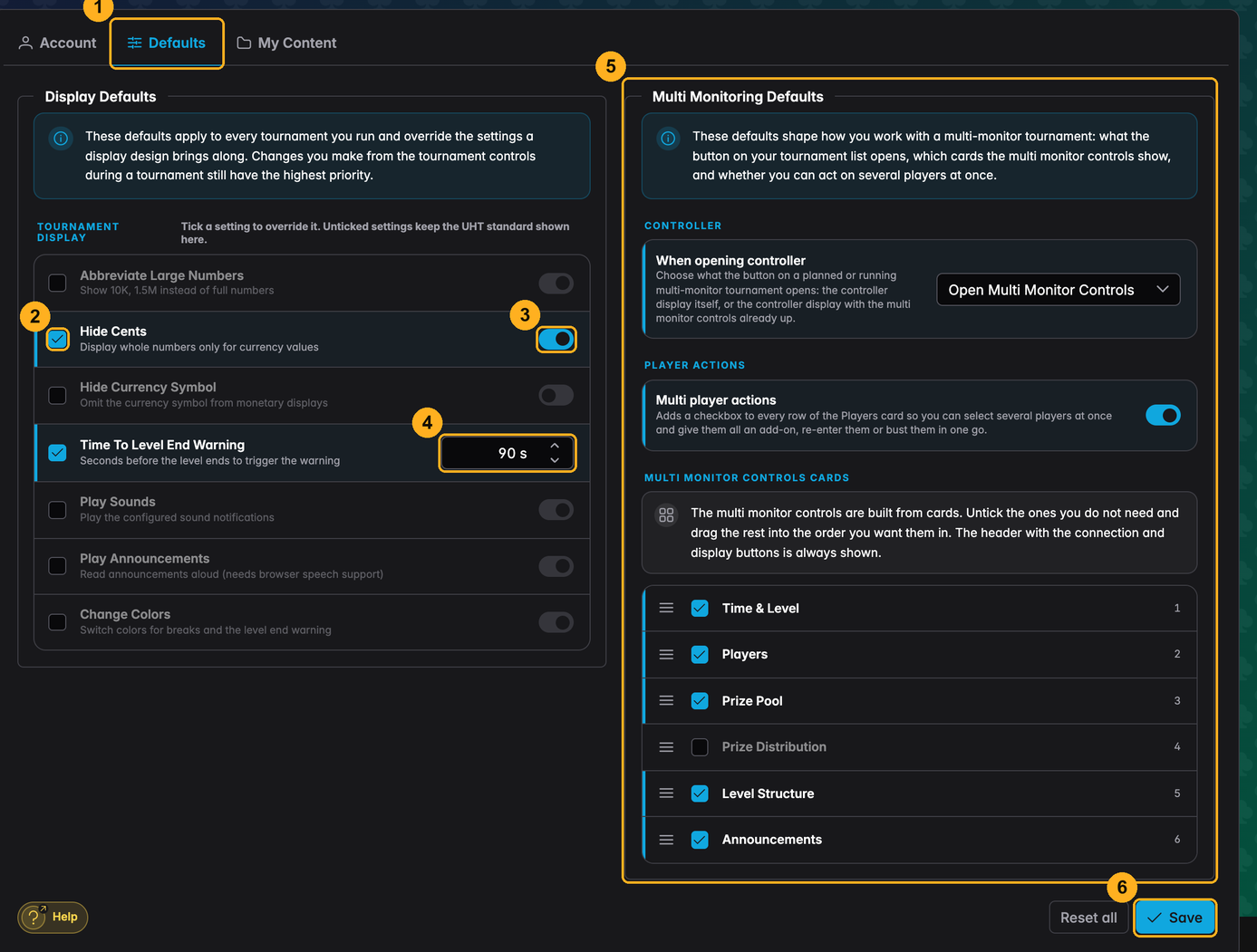Screen dimensions: 1257x952
Task: Turn off the Hide Cents switch
Action: (x=556, y=339)
